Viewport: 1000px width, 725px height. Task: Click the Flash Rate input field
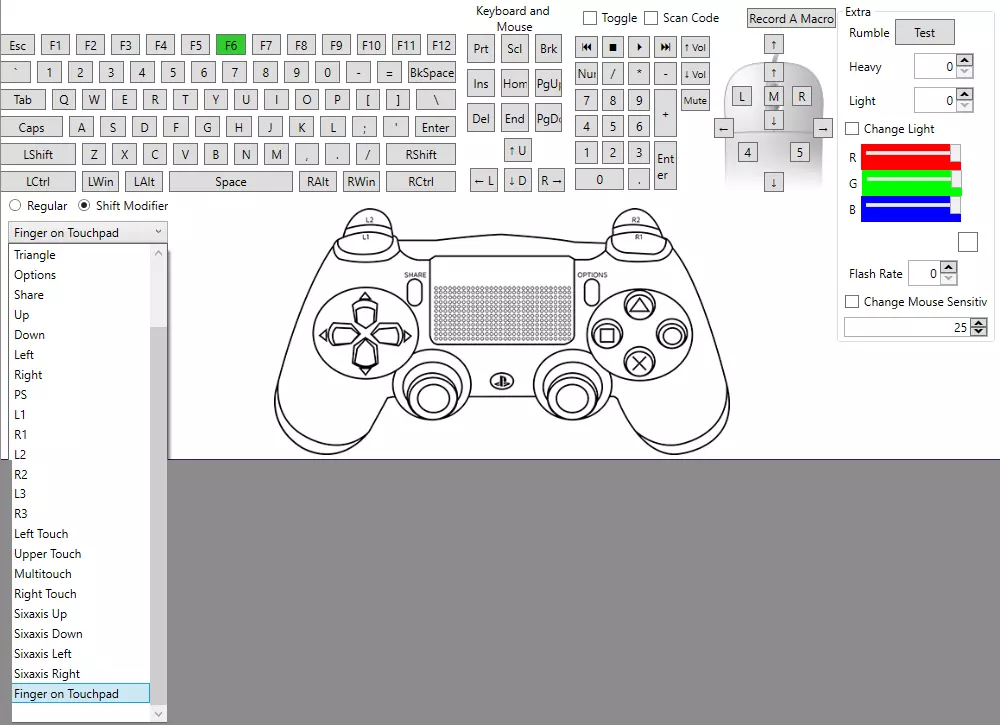(924, 274)
